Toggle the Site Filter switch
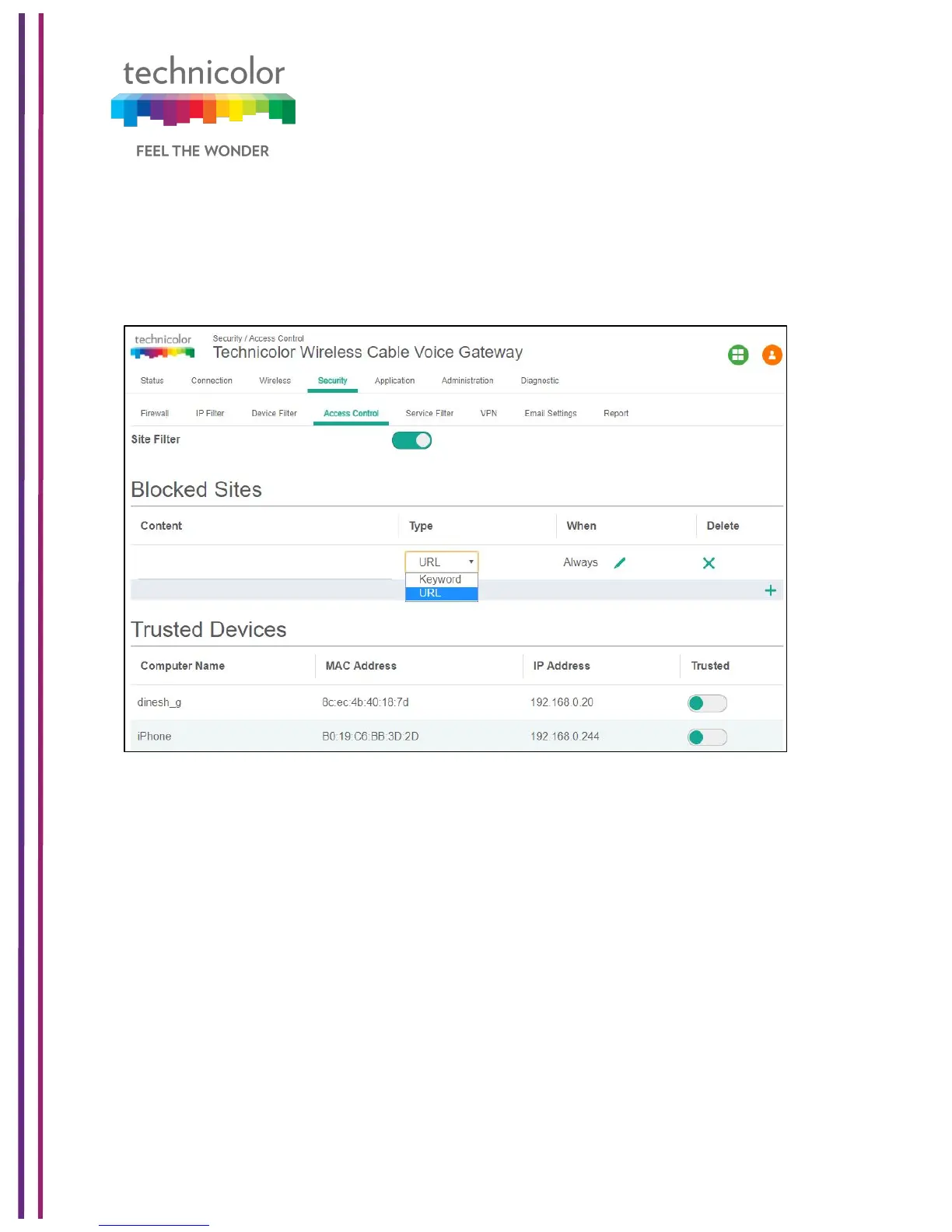 pyautogui.click(x=411, y=440)
